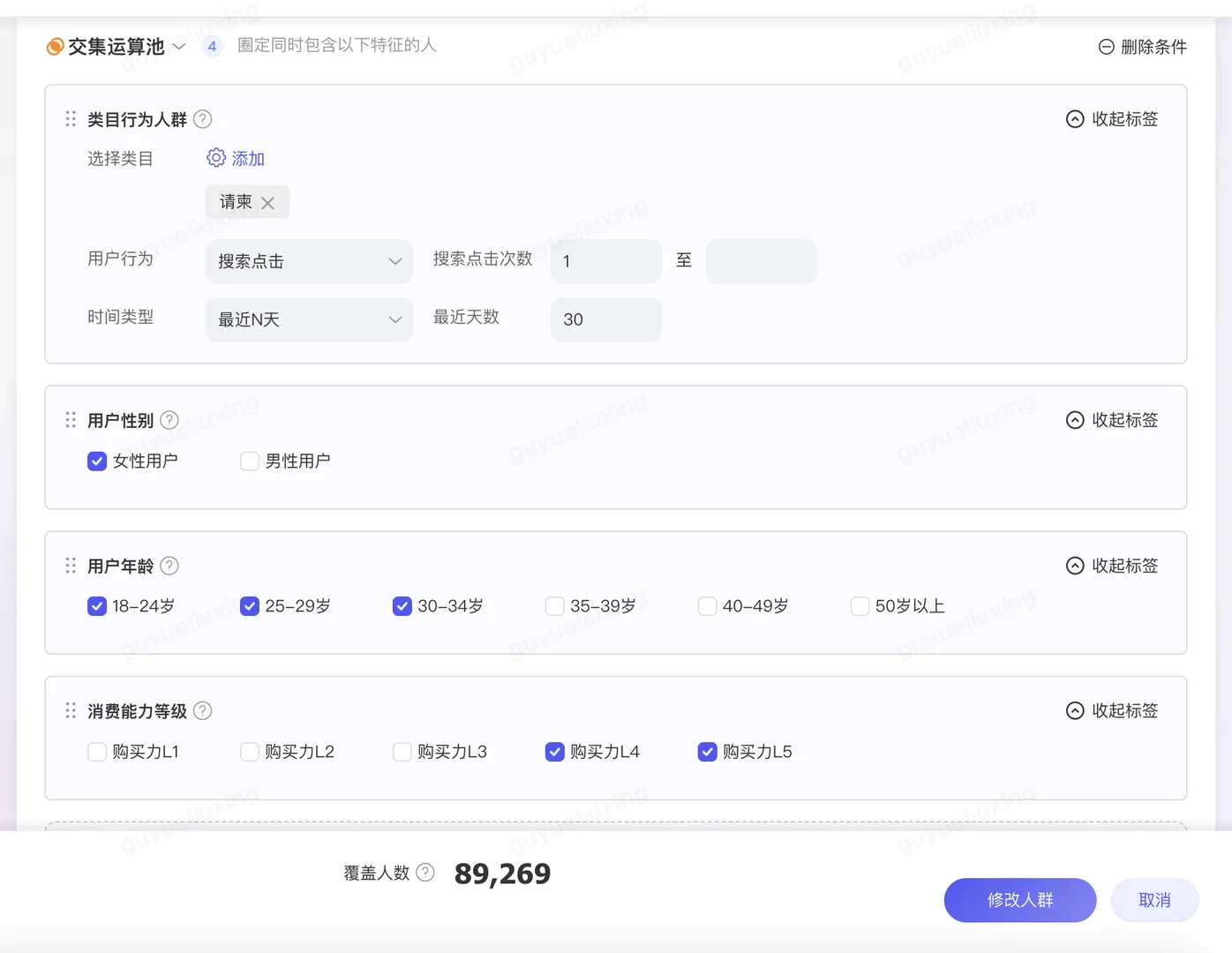This screenshot has height=953, width=1232.
Task: Click the drag handle of the 类目行为人群 card
Action: tap(71, 118)
